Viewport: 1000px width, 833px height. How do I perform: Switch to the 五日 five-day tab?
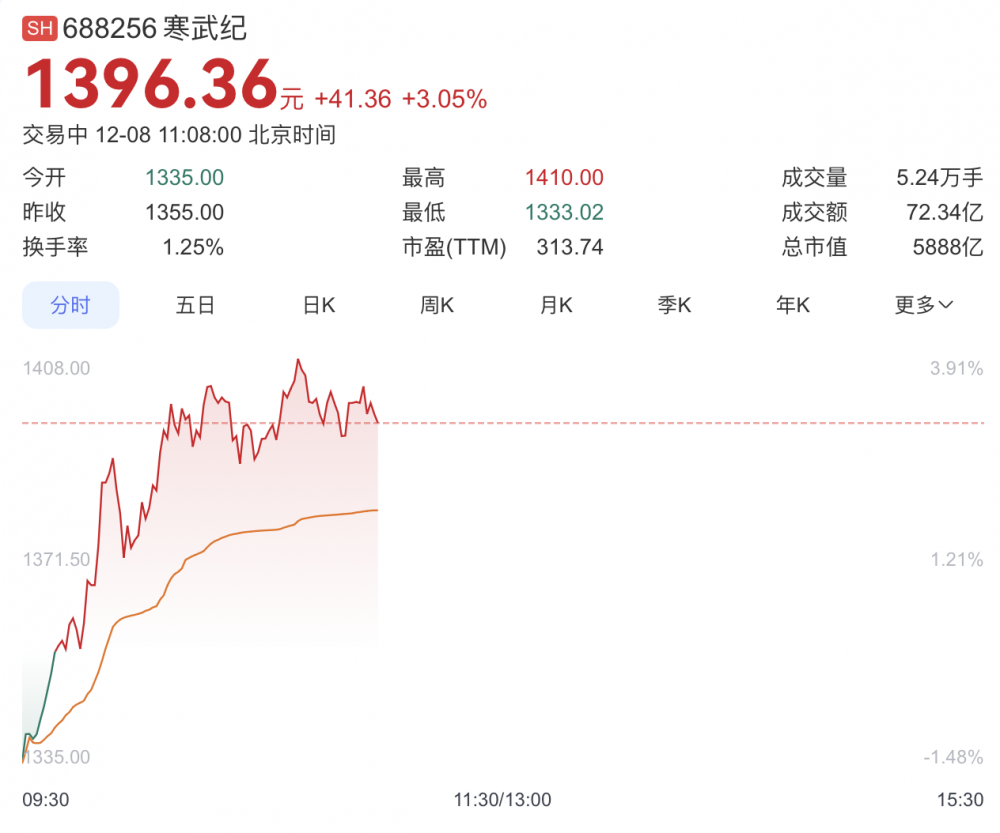pos(195,305)
